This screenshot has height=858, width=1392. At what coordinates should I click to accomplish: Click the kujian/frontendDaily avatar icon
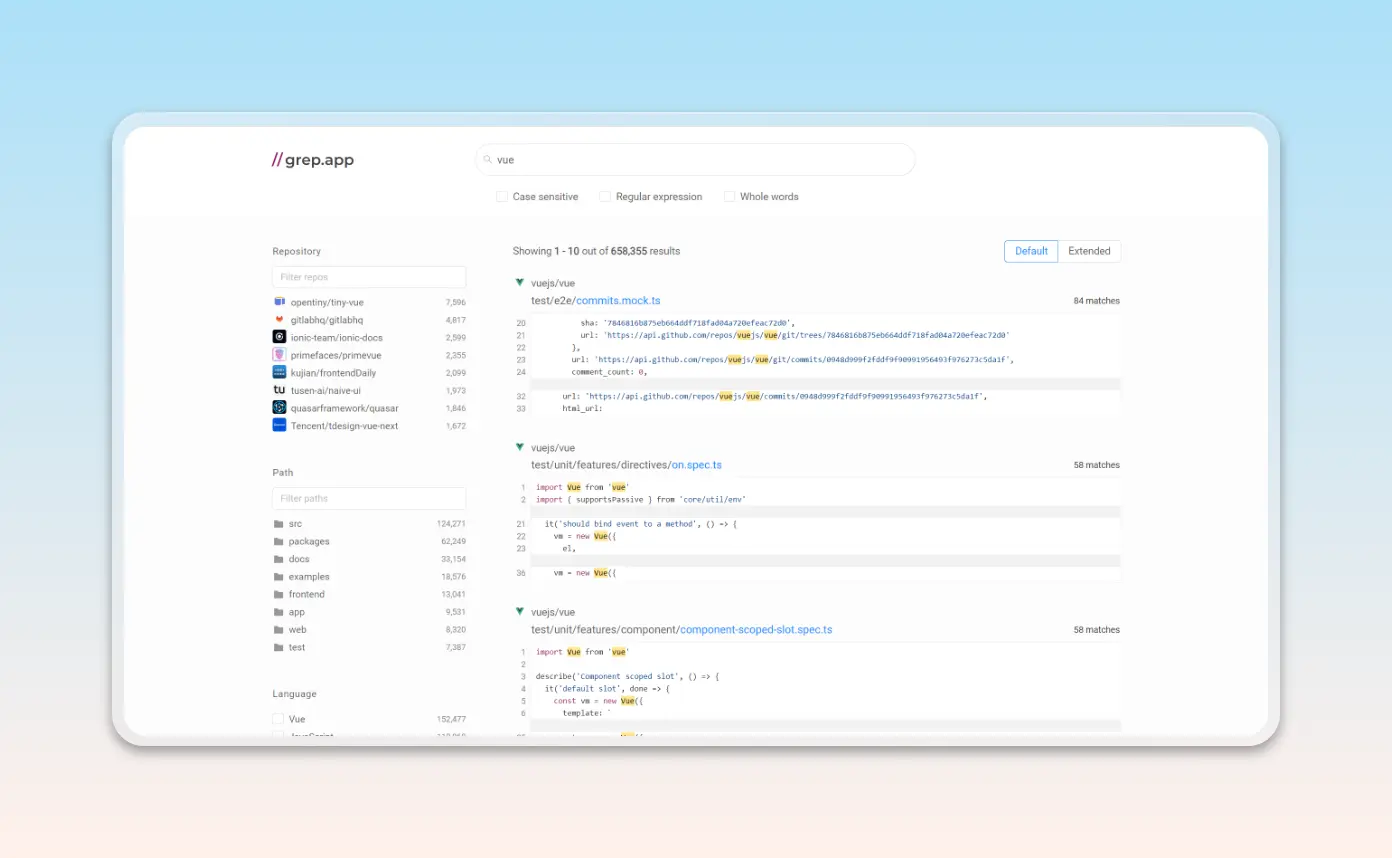280,372
